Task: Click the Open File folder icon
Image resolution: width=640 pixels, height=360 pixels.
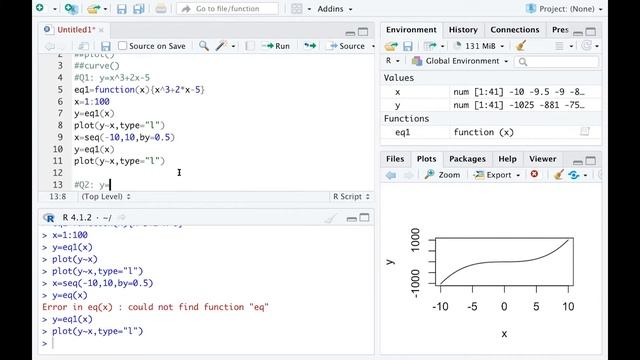Action: (x=93, y=9)
